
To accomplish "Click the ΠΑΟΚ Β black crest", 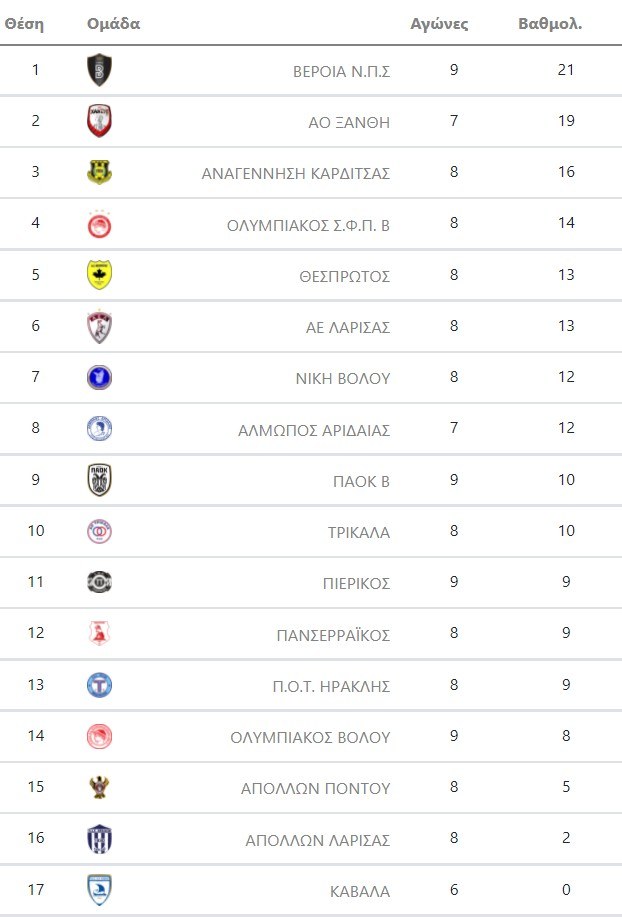I will pos(99,480).
